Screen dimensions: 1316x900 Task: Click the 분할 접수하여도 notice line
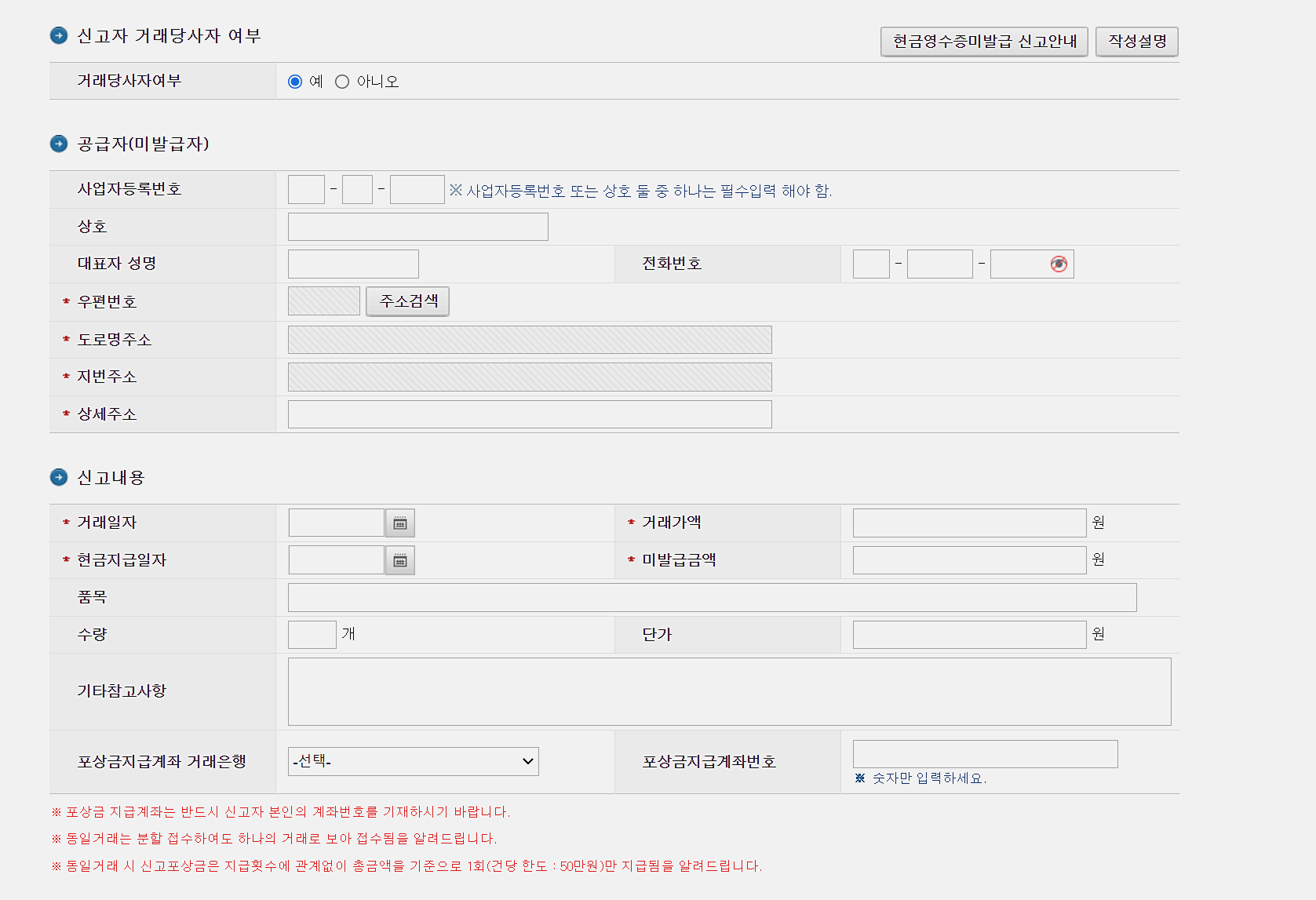click(x=274, y=839)
